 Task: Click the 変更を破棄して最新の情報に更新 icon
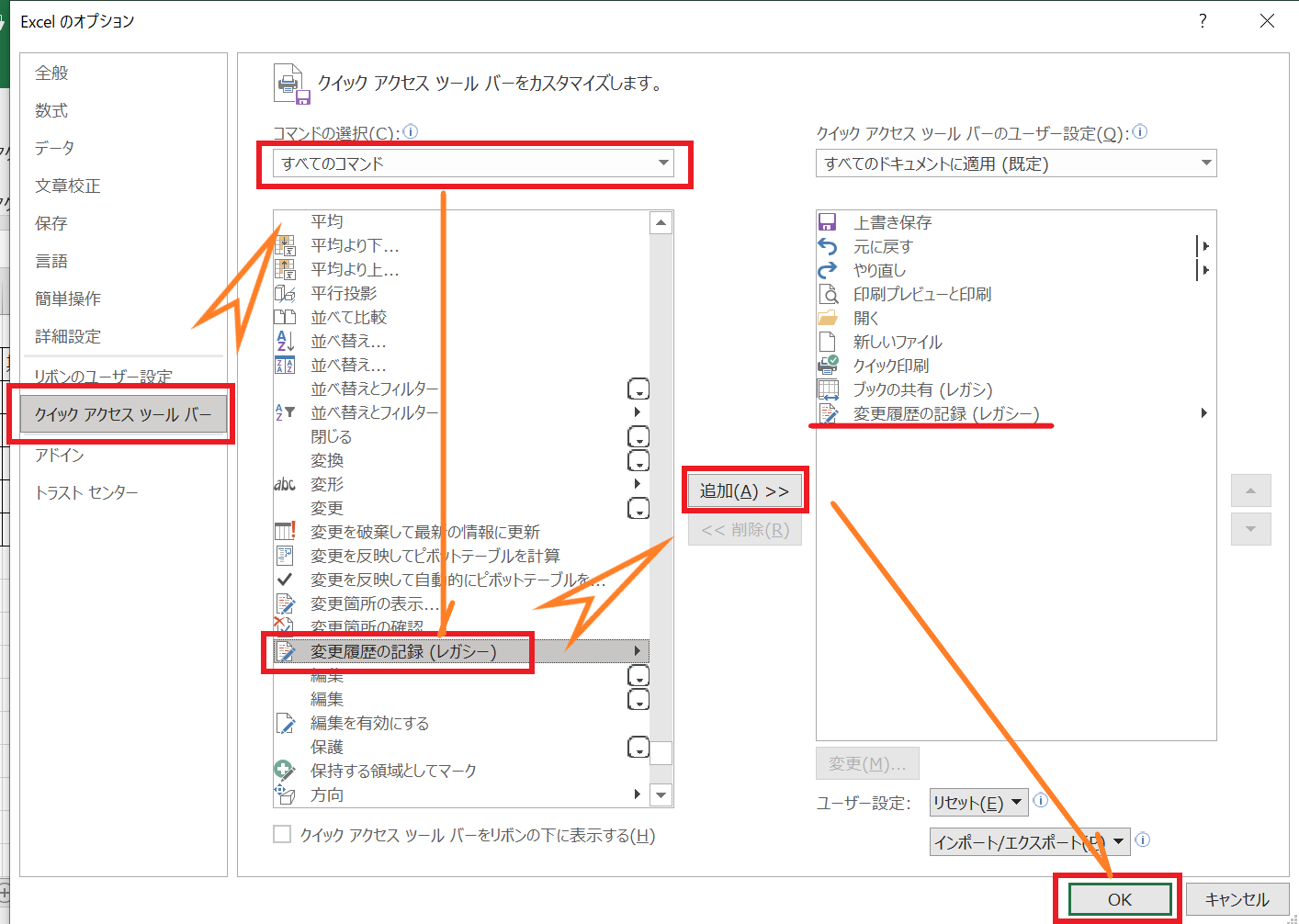285,531
